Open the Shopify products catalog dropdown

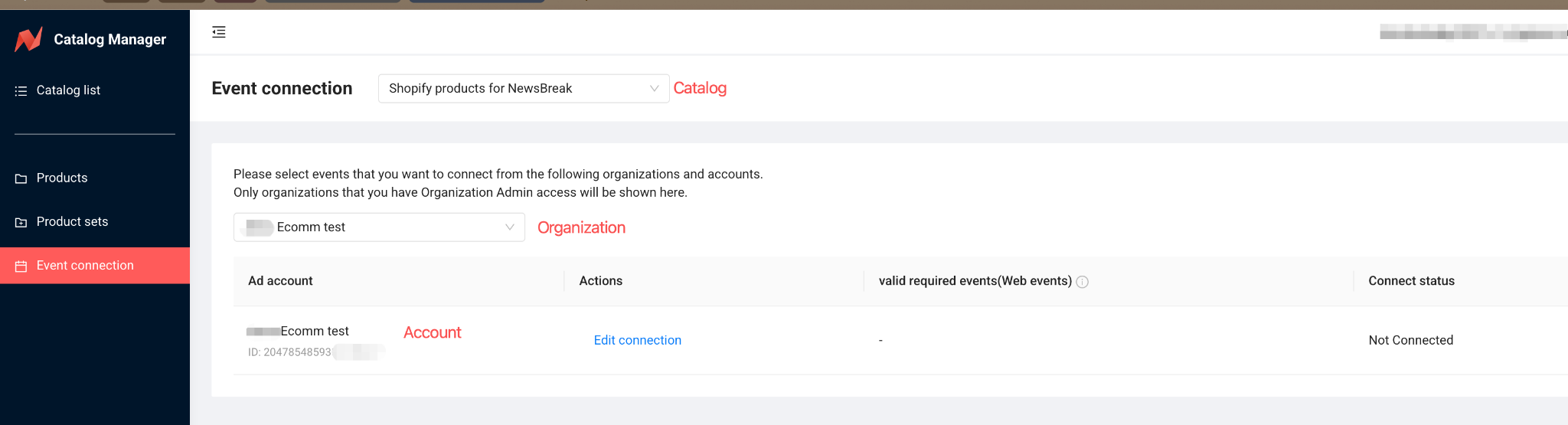click(524, 89)
